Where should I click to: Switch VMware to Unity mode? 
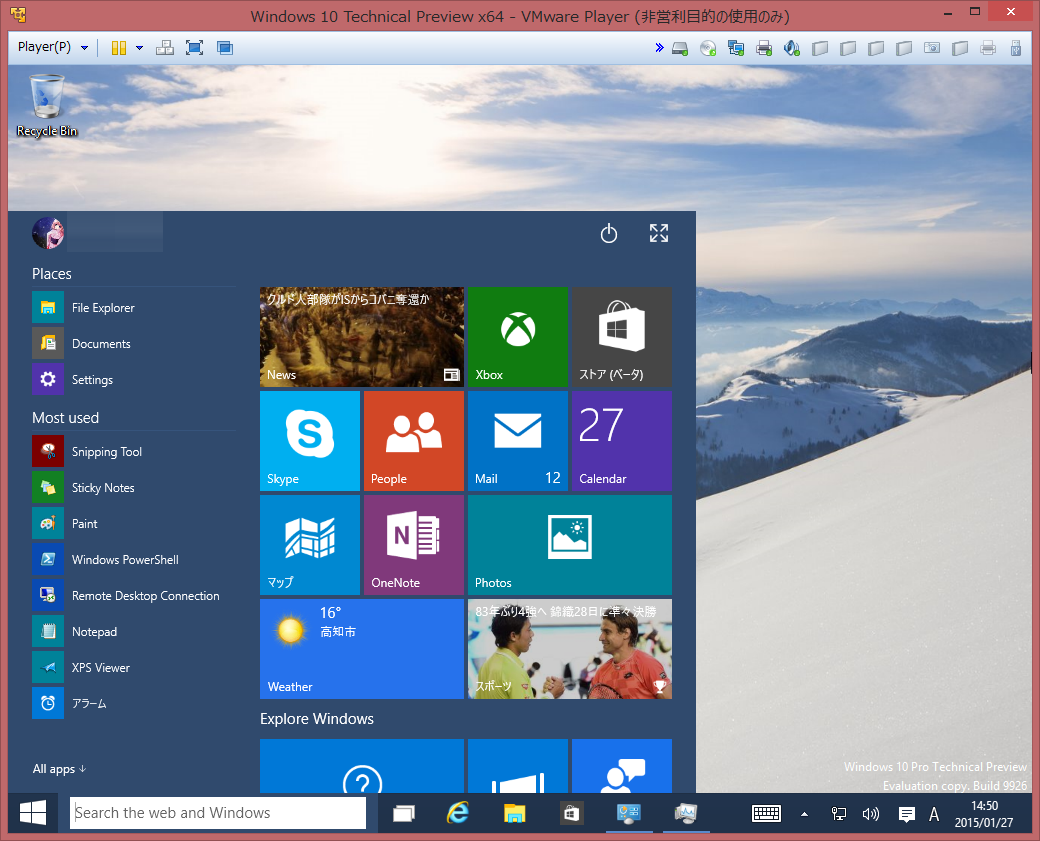click(225, 48)
